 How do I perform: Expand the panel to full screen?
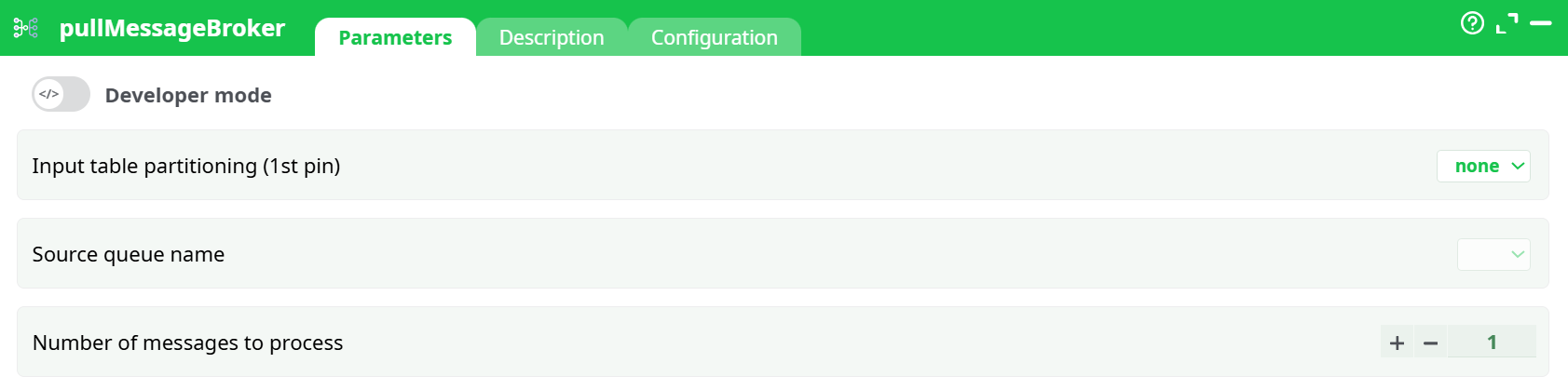[1507, 23]
